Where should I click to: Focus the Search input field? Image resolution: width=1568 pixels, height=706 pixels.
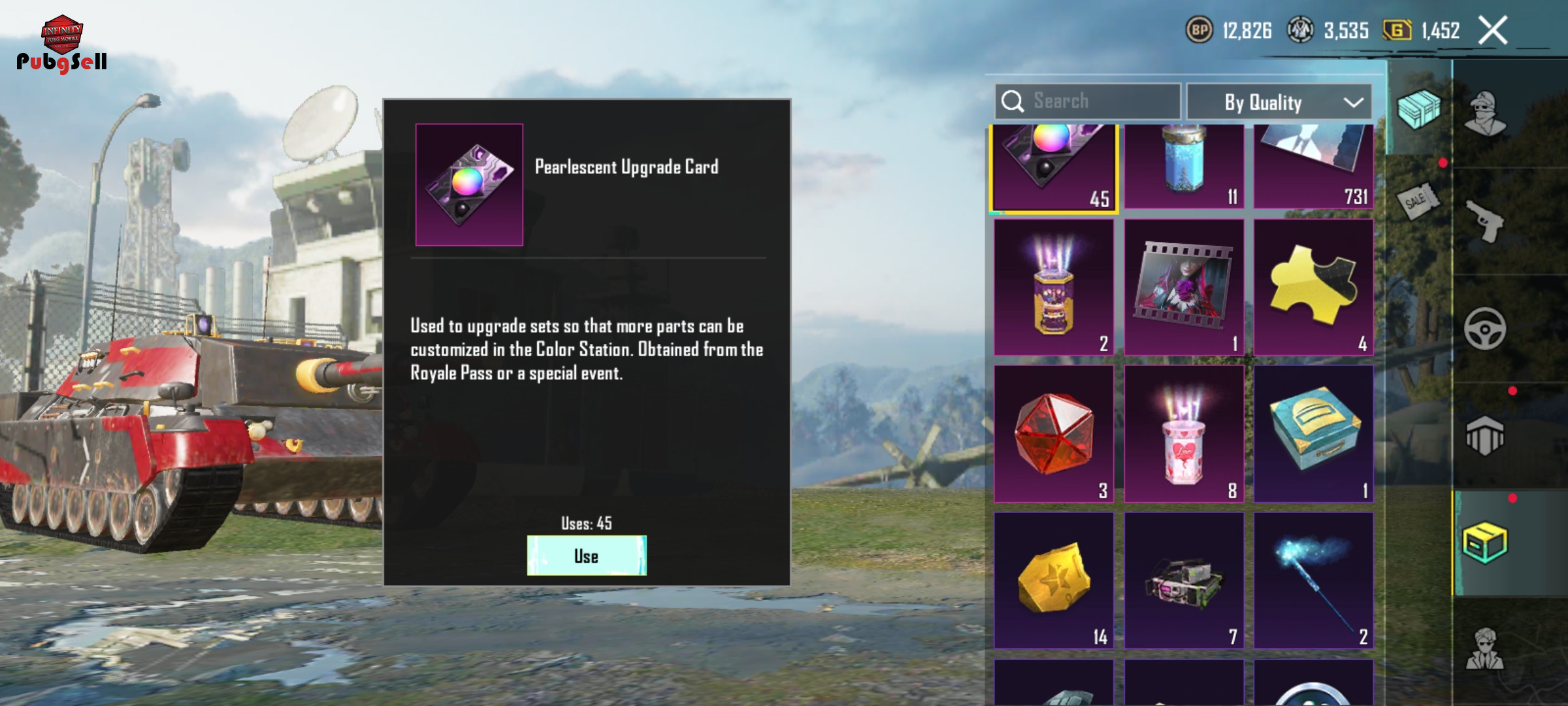(x=1087, y=101)
